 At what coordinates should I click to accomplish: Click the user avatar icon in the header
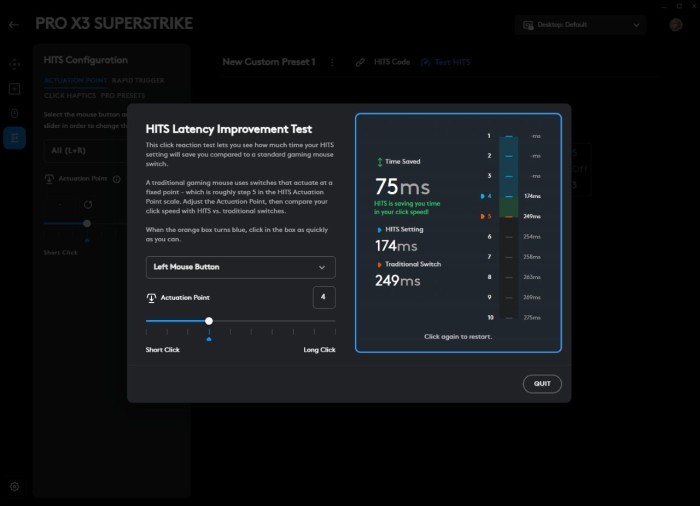click(675, 25)
